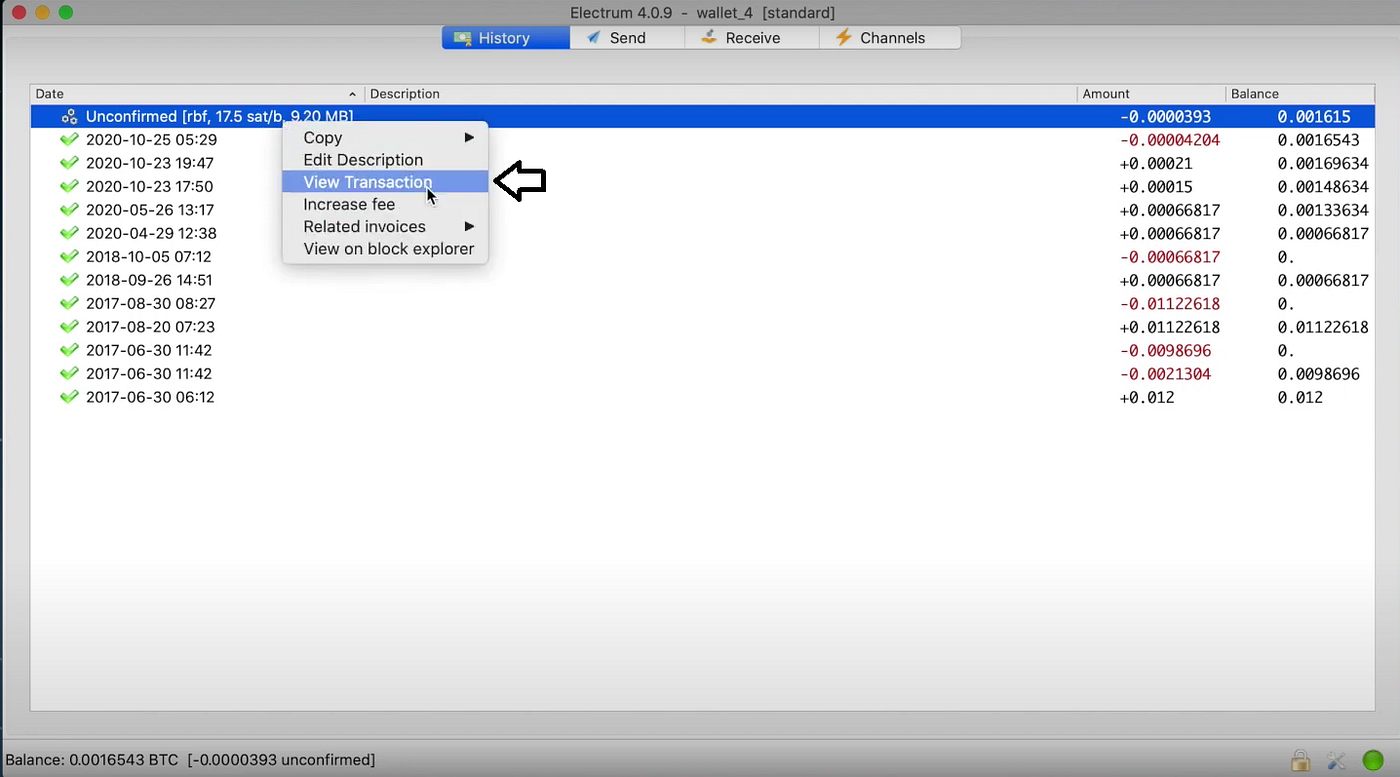Click the amount -0.01122618
Image resolution: width=1400 pixels, height=777 pixels.
click(1170, 304)
